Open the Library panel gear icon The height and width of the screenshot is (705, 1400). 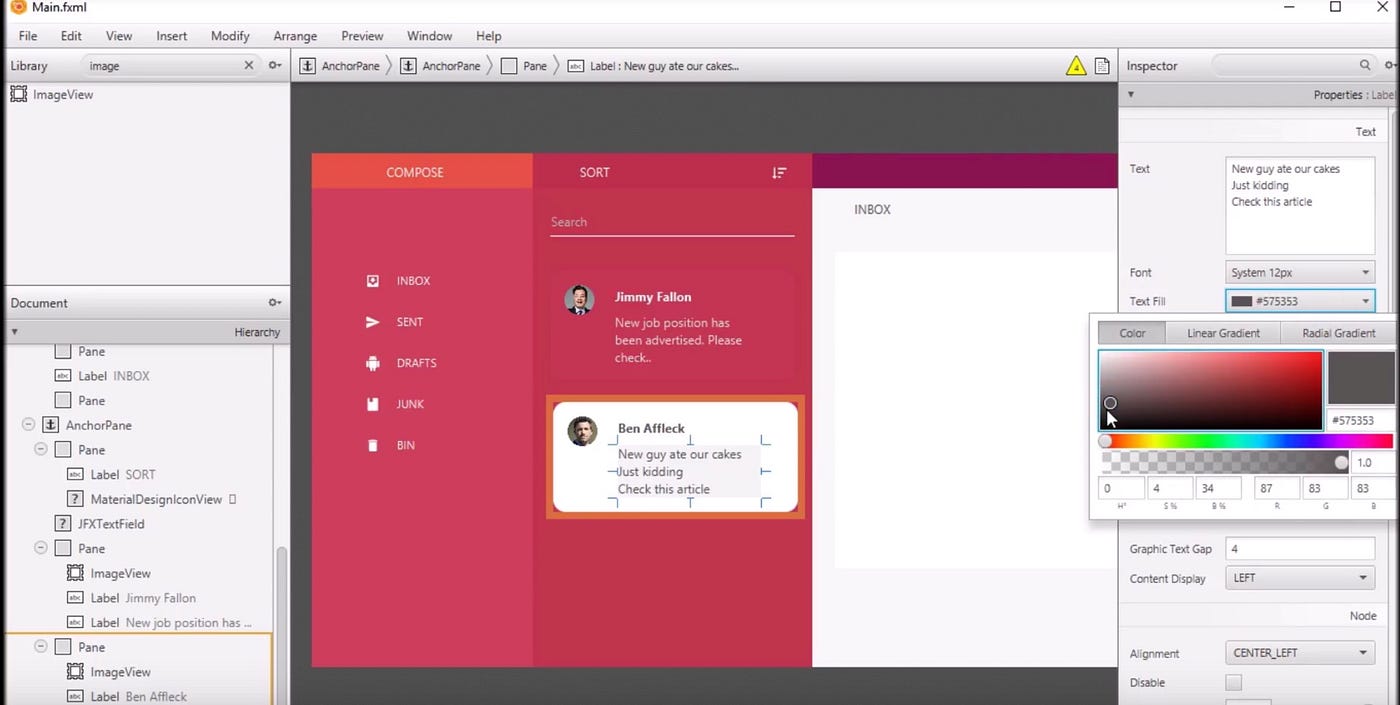coord(274,65)
